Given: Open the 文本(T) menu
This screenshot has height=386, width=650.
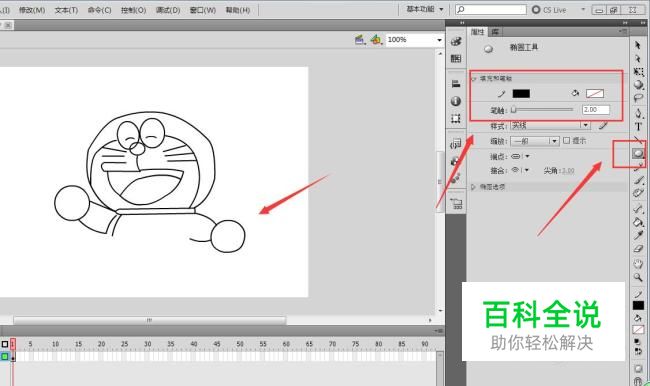Looking at the screenshot, I should pyautogui.click(x=66, y=10).
